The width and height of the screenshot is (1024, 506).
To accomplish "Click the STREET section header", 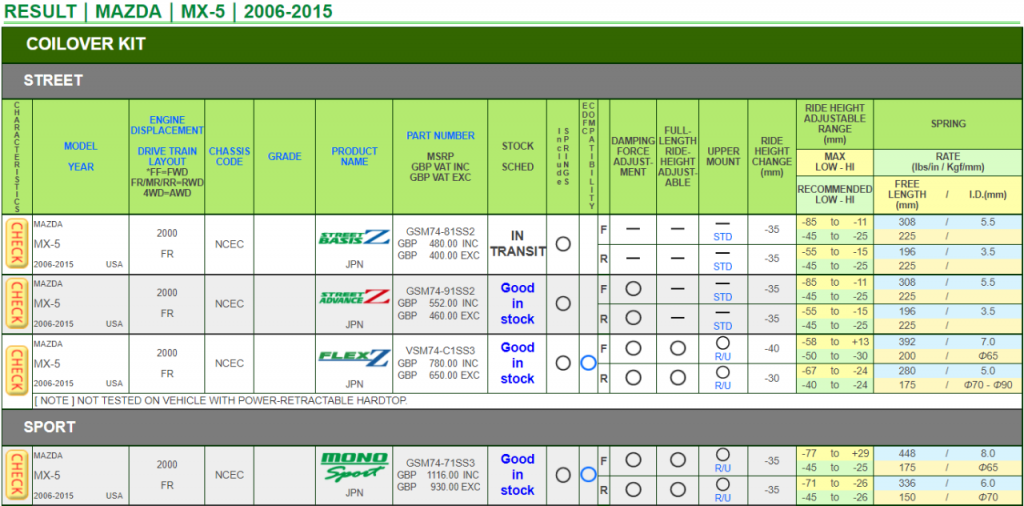I will [511, 81].
